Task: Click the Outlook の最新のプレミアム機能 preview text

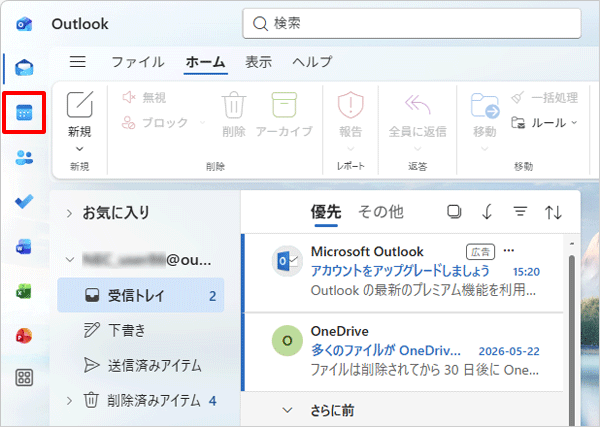Action: pos(423,290)
